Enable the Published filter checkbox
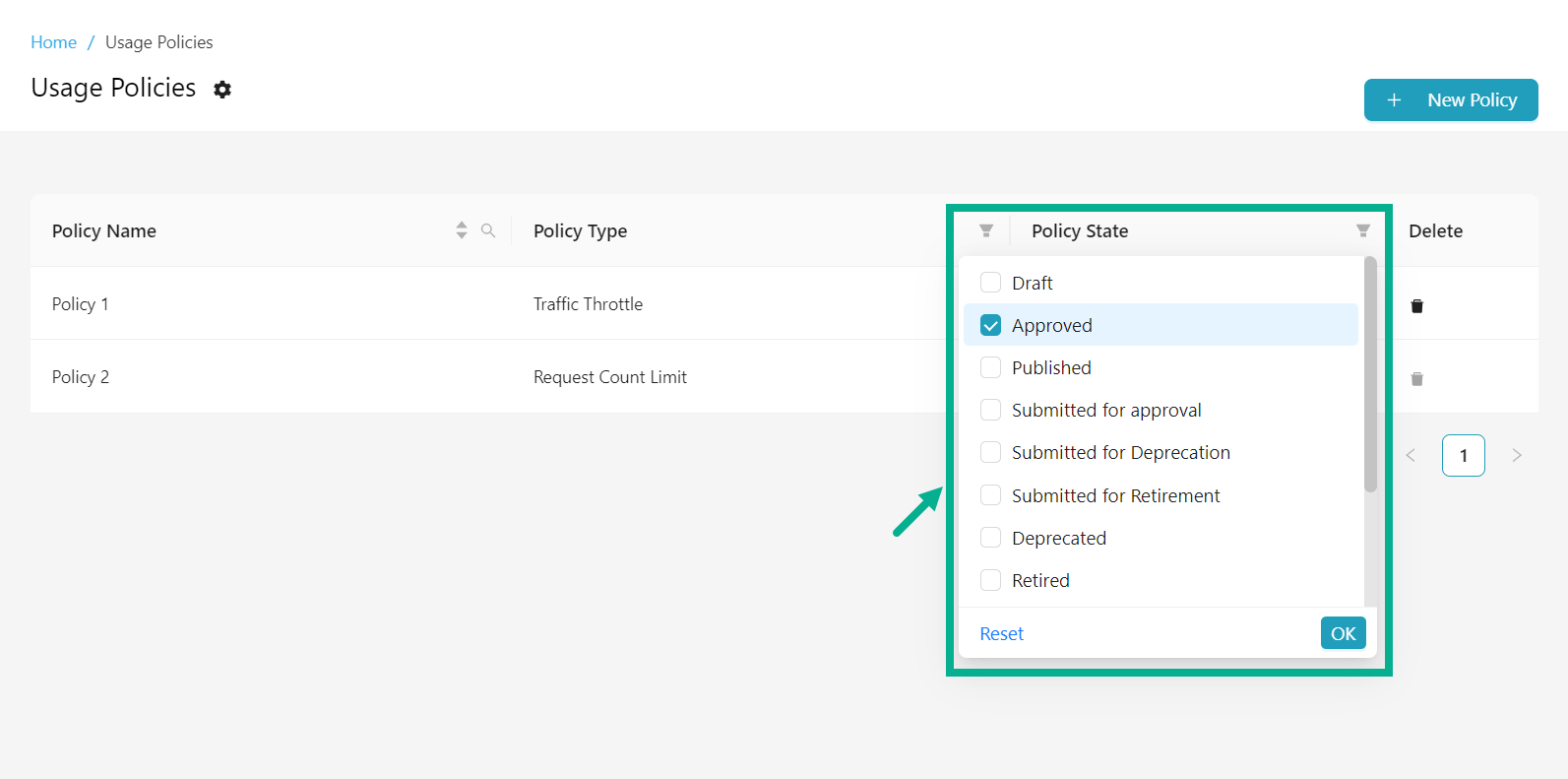Viewport: 1568px width, 779px height. click(x=991, y=367)
